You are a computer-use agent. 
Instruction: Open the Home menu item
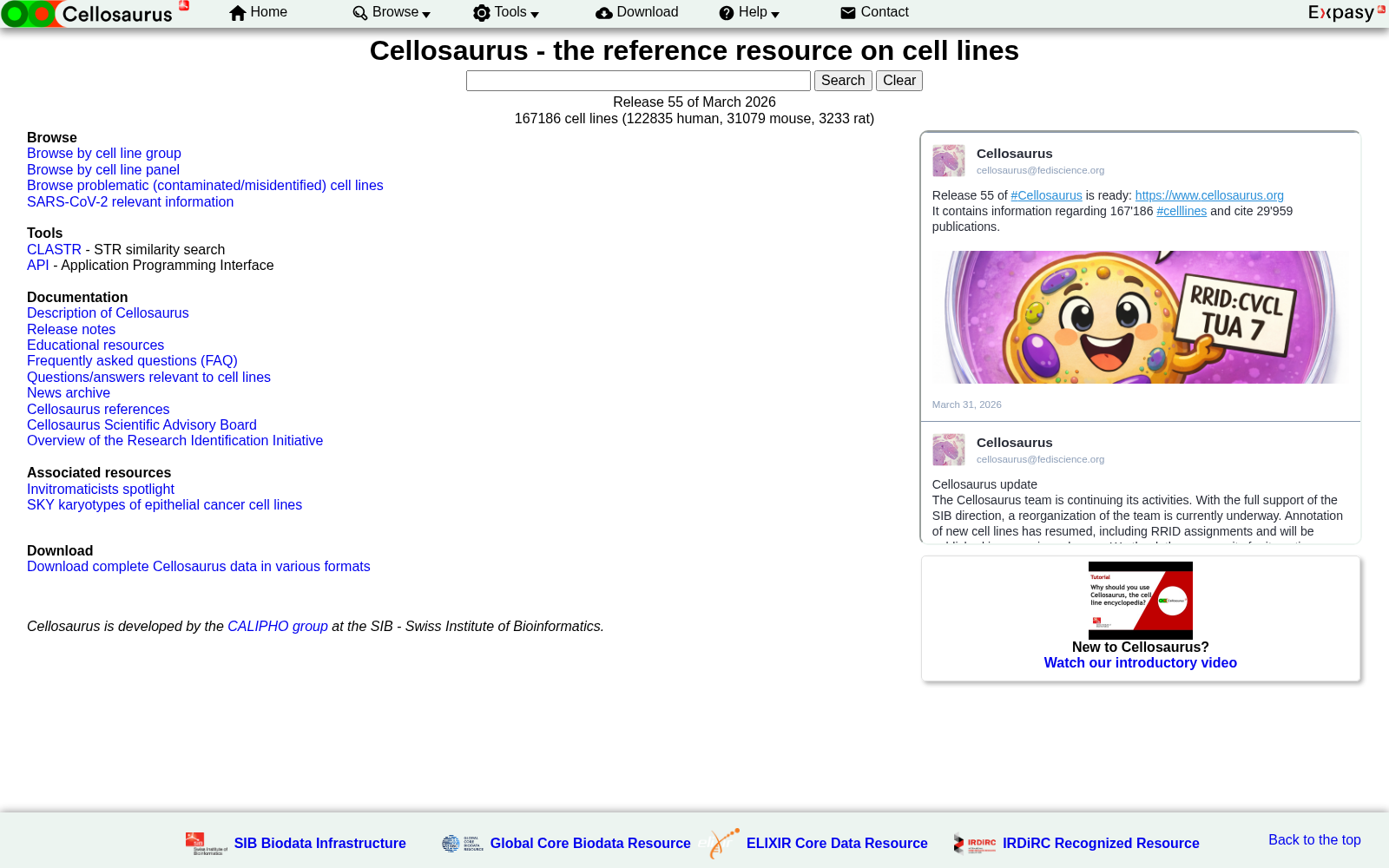(x=268, y=12)
